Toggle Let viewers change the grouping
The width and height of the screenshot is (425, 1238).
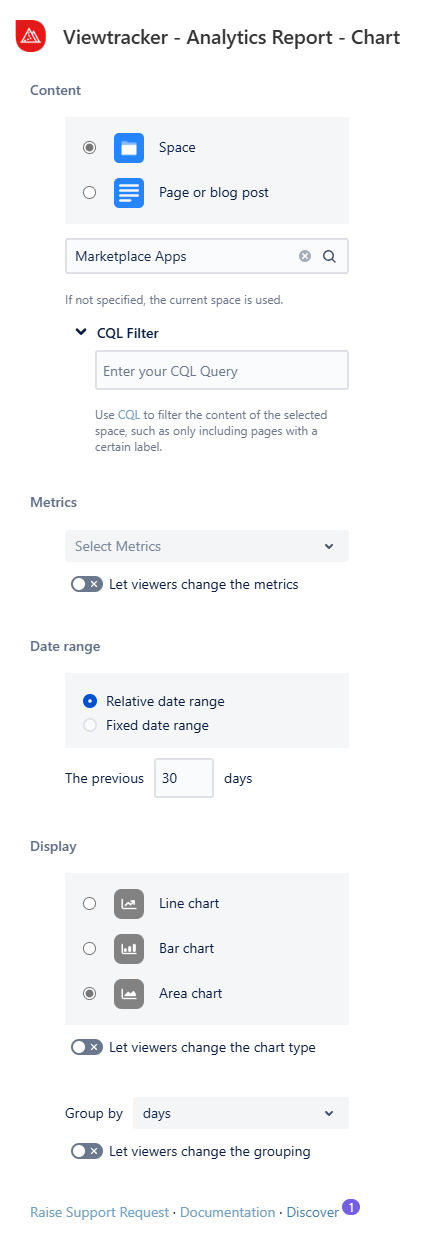[x=86, y=1152]
